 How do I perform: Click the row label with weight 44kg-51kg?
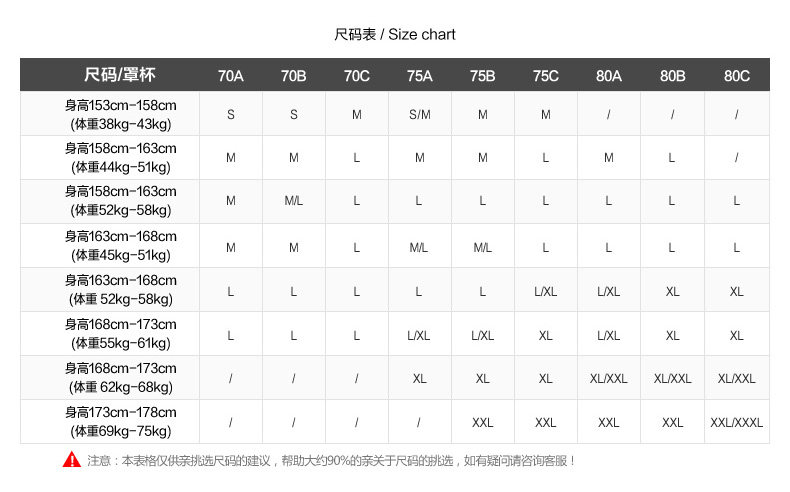click(120, 157)
